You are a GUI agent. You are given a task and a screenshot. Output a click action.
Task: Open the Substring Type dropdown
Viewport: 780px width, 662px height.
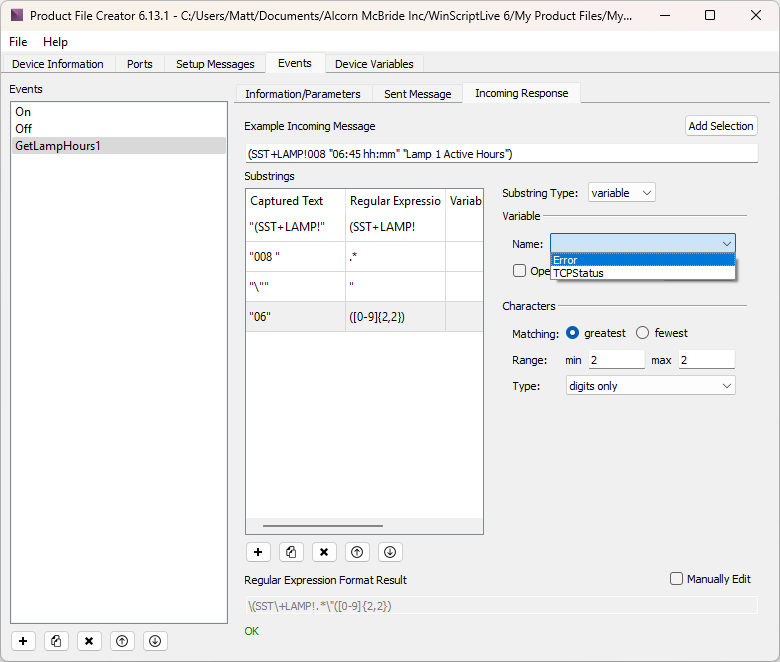(621, 193)
